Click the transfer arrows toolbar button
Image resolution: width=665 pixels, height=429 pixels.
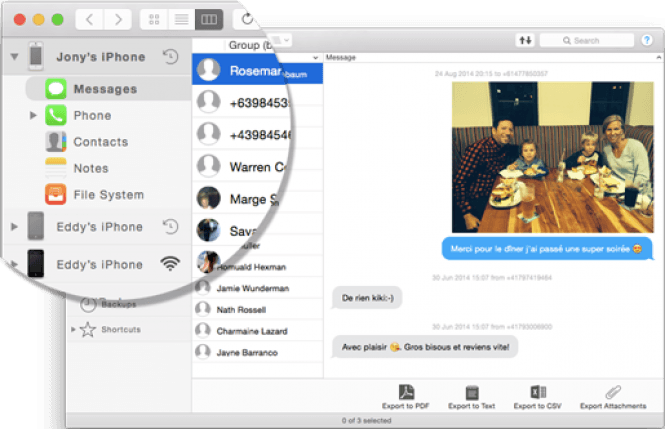click(525, 40)
